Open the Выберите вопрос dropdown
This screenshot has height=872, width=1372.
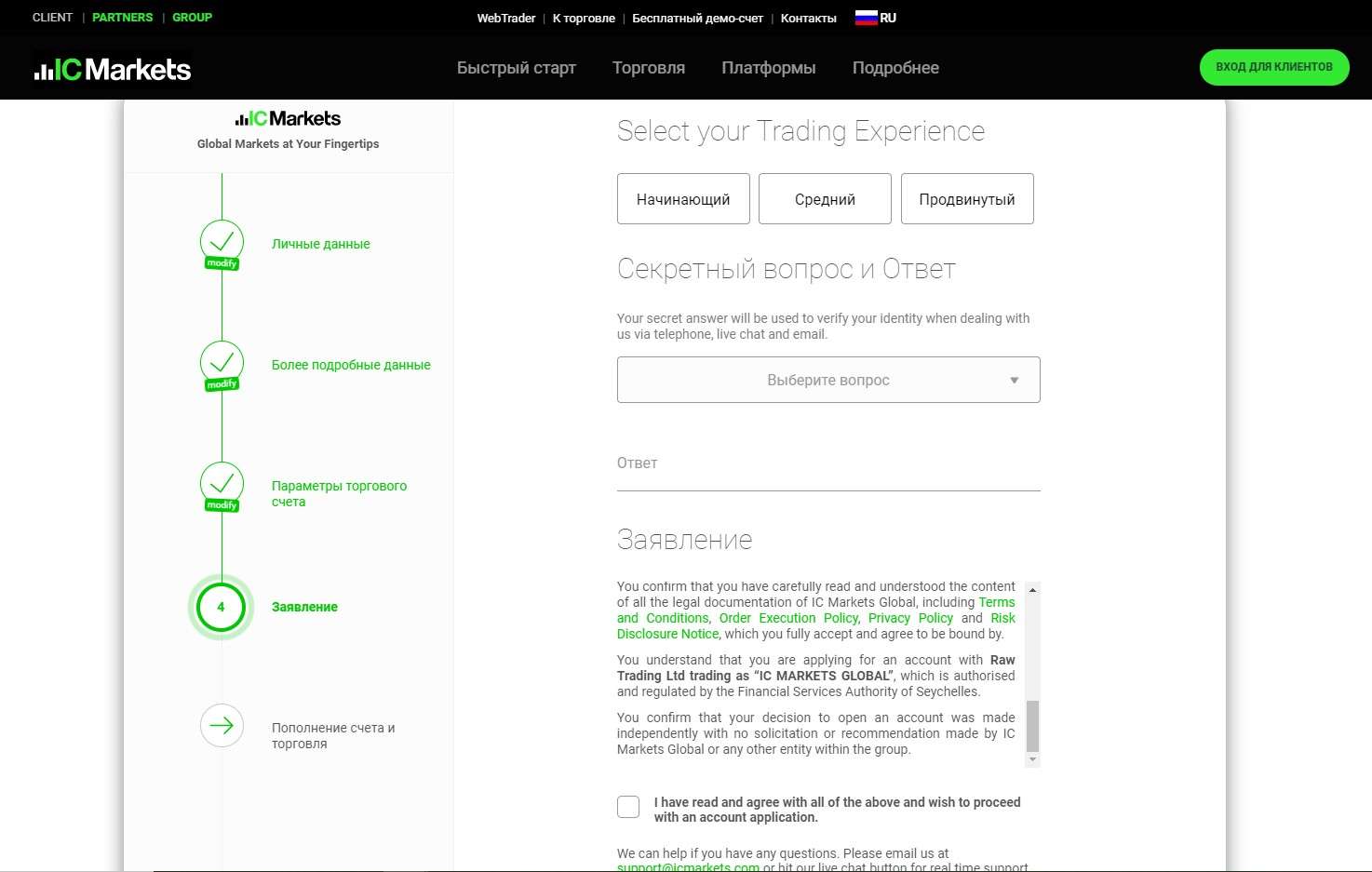tap(828, 380)
